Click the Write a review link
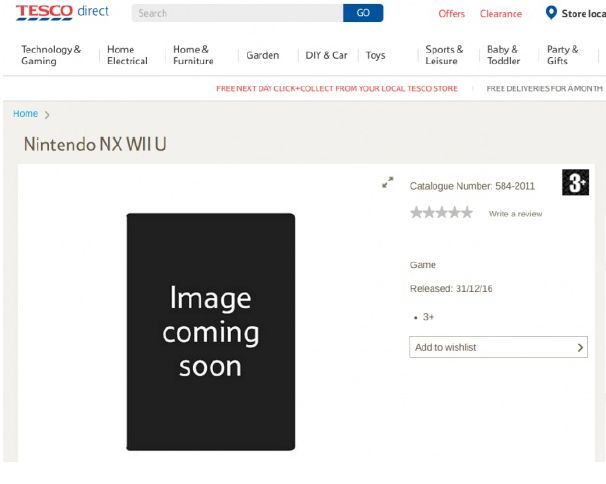This screenshot has height=484, width=606. 515,214
